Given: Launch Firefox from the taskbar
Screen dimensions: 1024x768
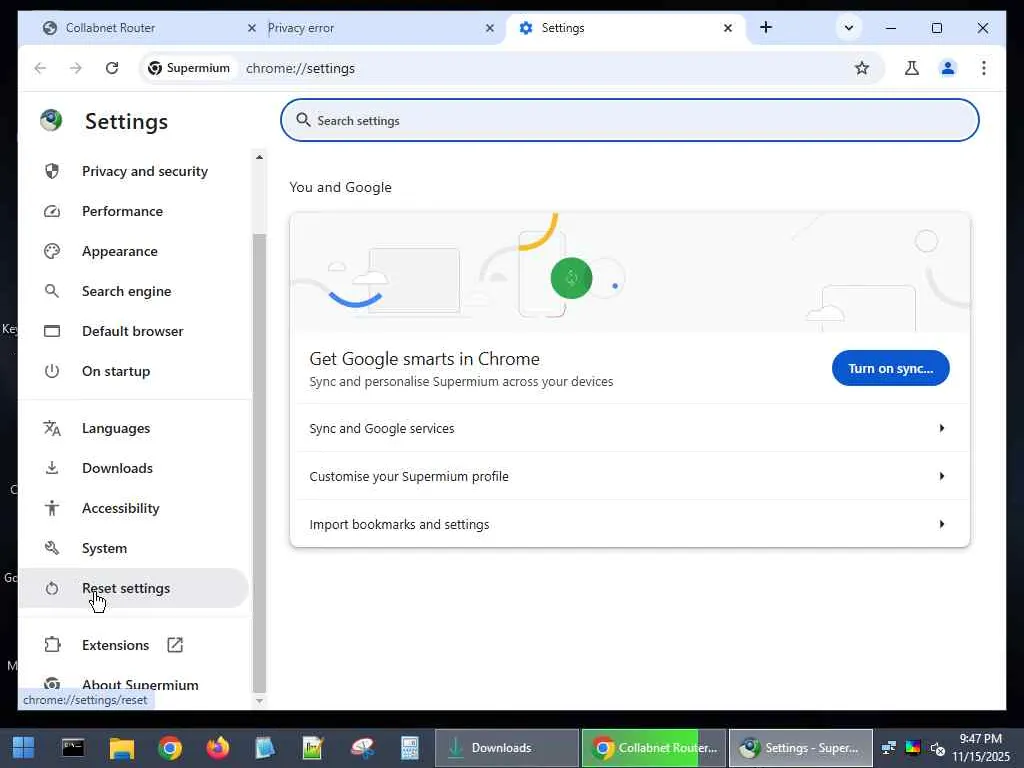Looking at the screenshot, I should pyautogui.click(x=218, y=748).
